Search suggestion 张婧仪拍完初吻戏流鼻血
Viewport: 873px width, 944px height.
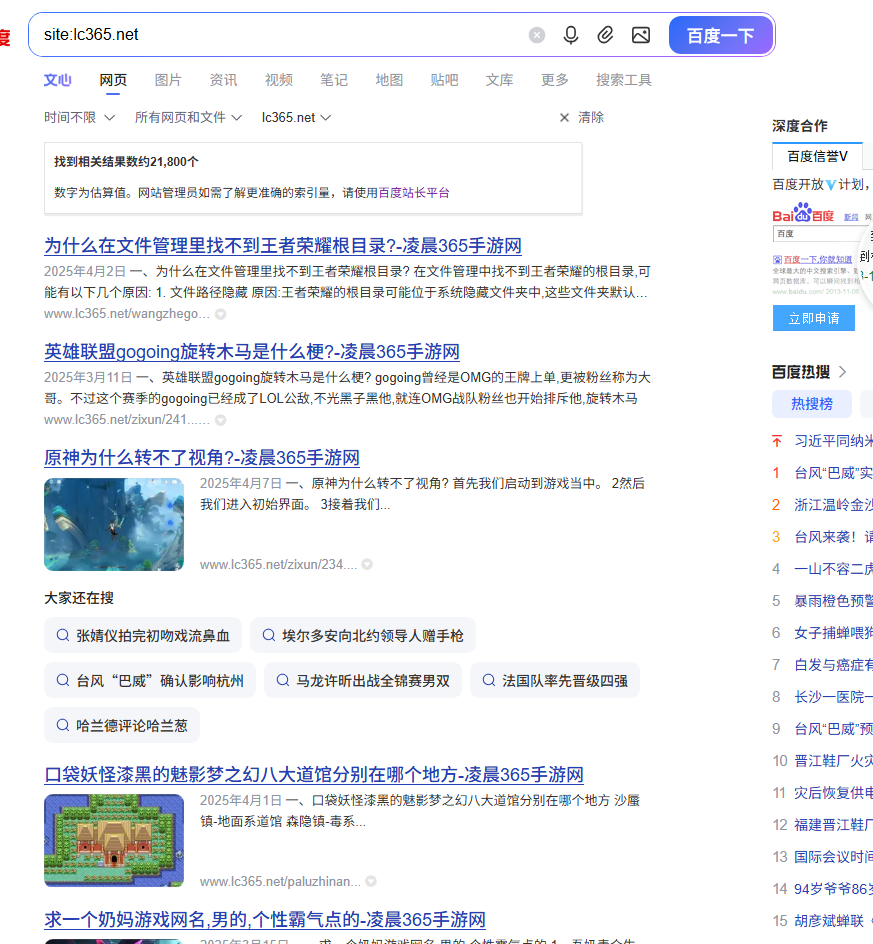(x=143, y=636)
